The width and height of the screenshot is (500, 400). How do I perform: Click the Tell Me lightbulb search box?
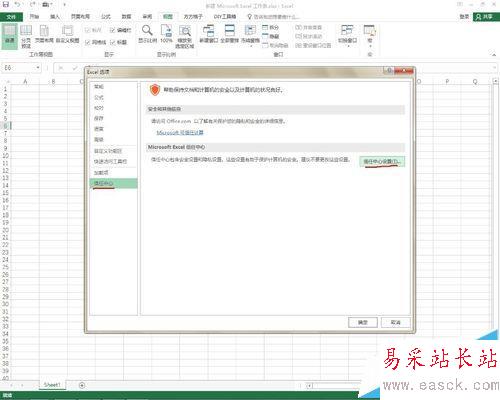tap(273, 17)
